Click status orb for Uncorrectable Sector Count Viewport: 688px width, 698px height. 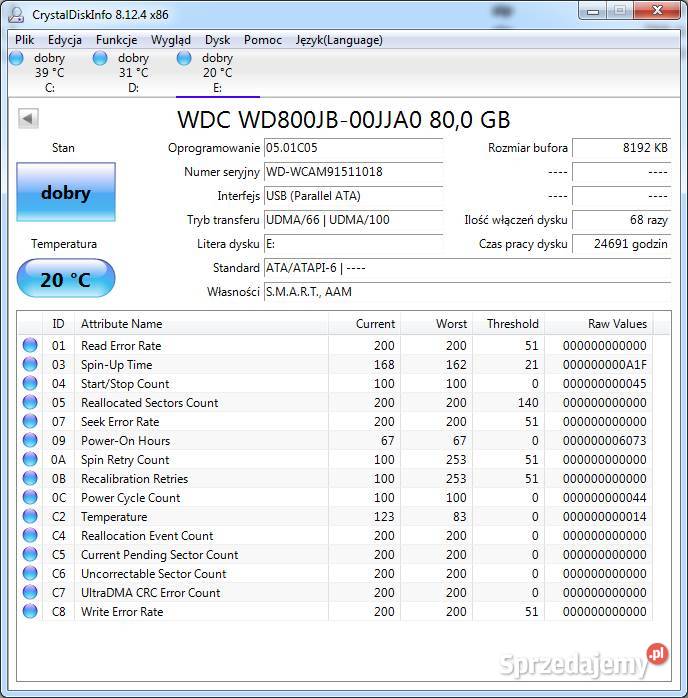(x=30, y=573)
